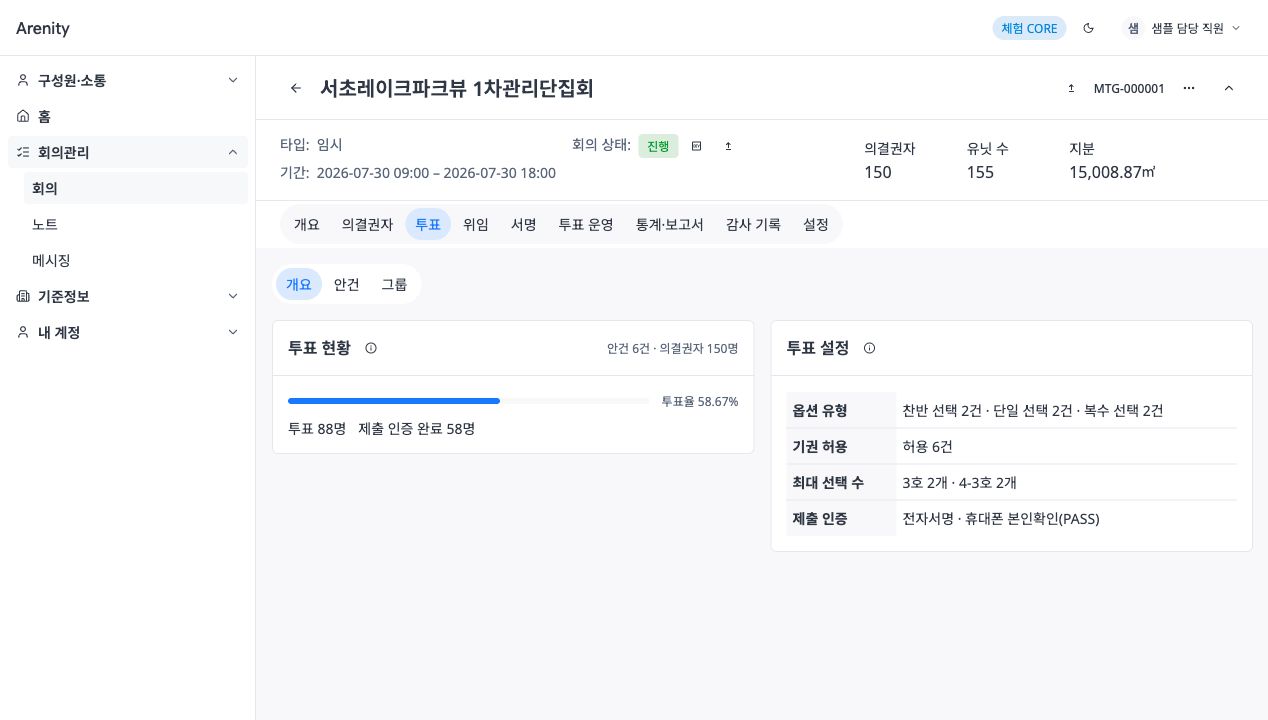Click the Arenity logo
Screen dimensions: 1268x720
(x=43, y=28)
